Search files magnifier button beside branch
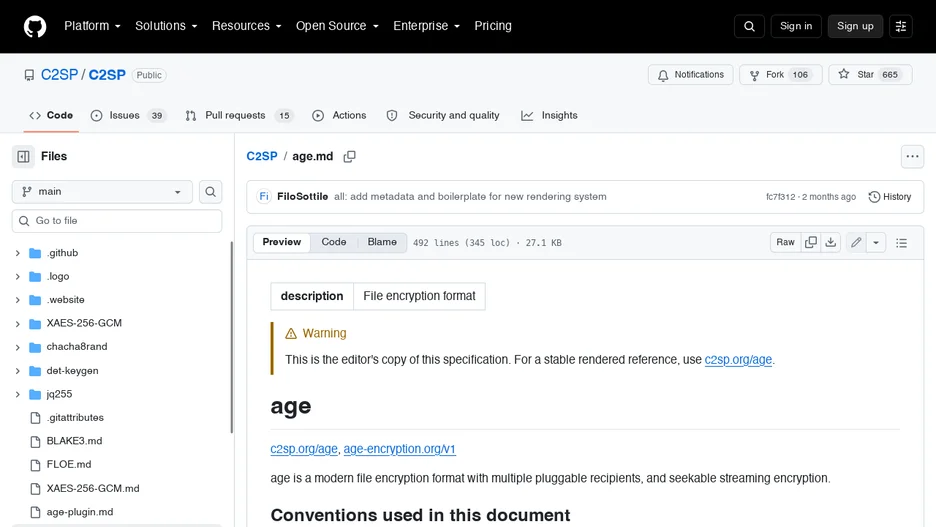 211,192
